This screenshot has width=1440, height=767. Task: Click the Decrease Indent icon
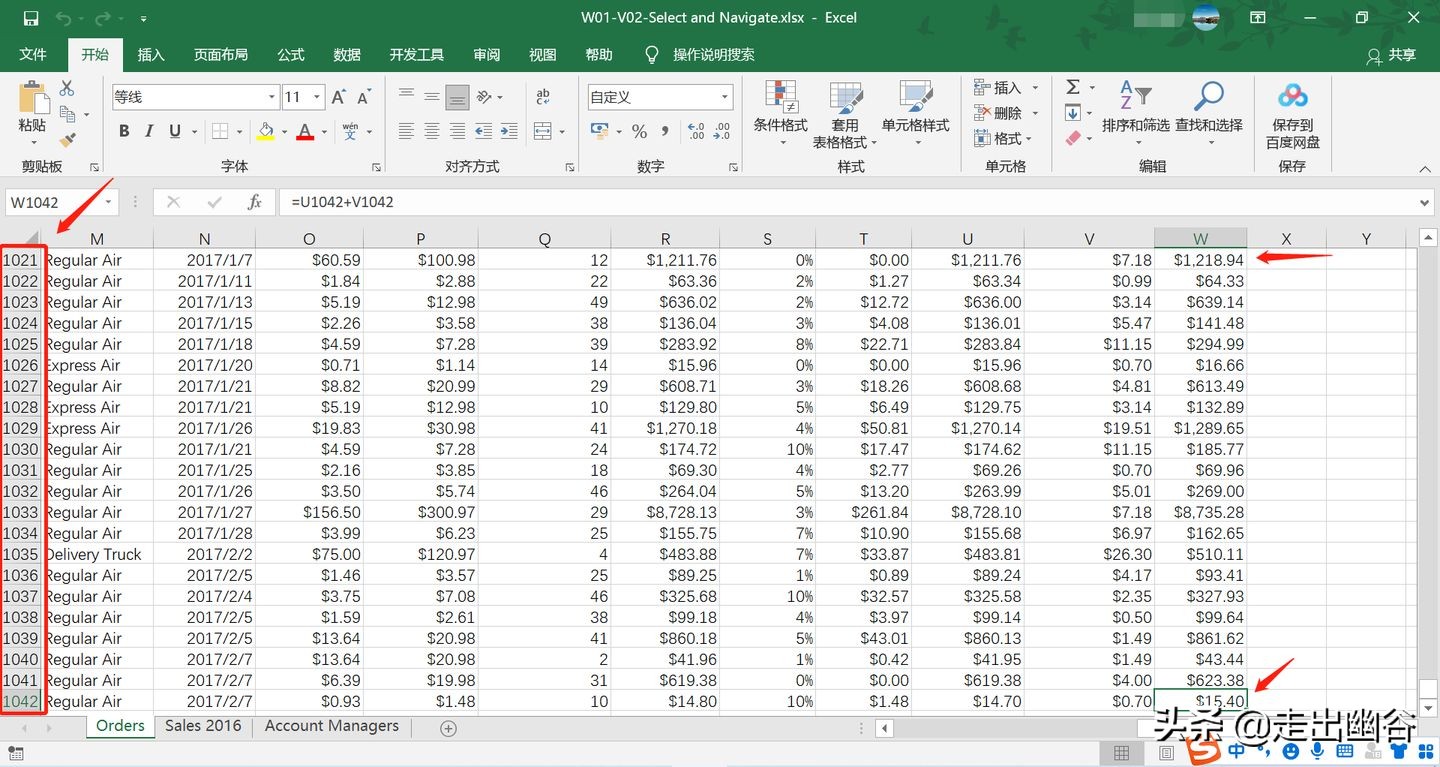pyautogui.click(x=483, y=131)
